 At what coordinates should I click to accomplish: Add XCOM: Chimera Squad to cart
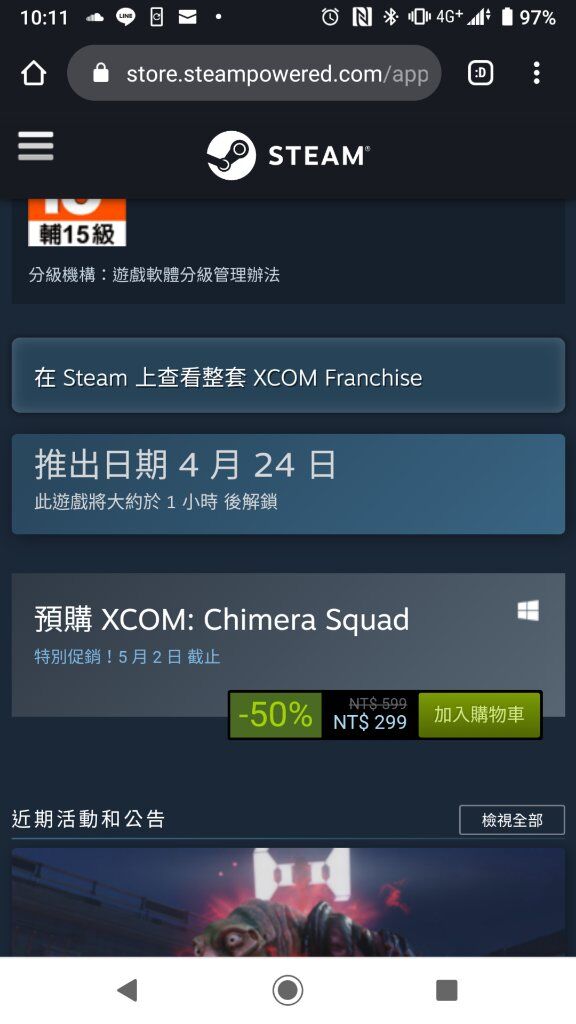pos(479,715)
